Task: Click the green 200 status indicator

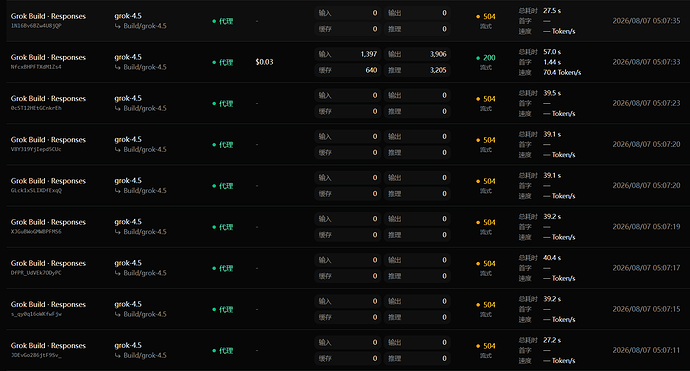Action: [x=486, y=58]
